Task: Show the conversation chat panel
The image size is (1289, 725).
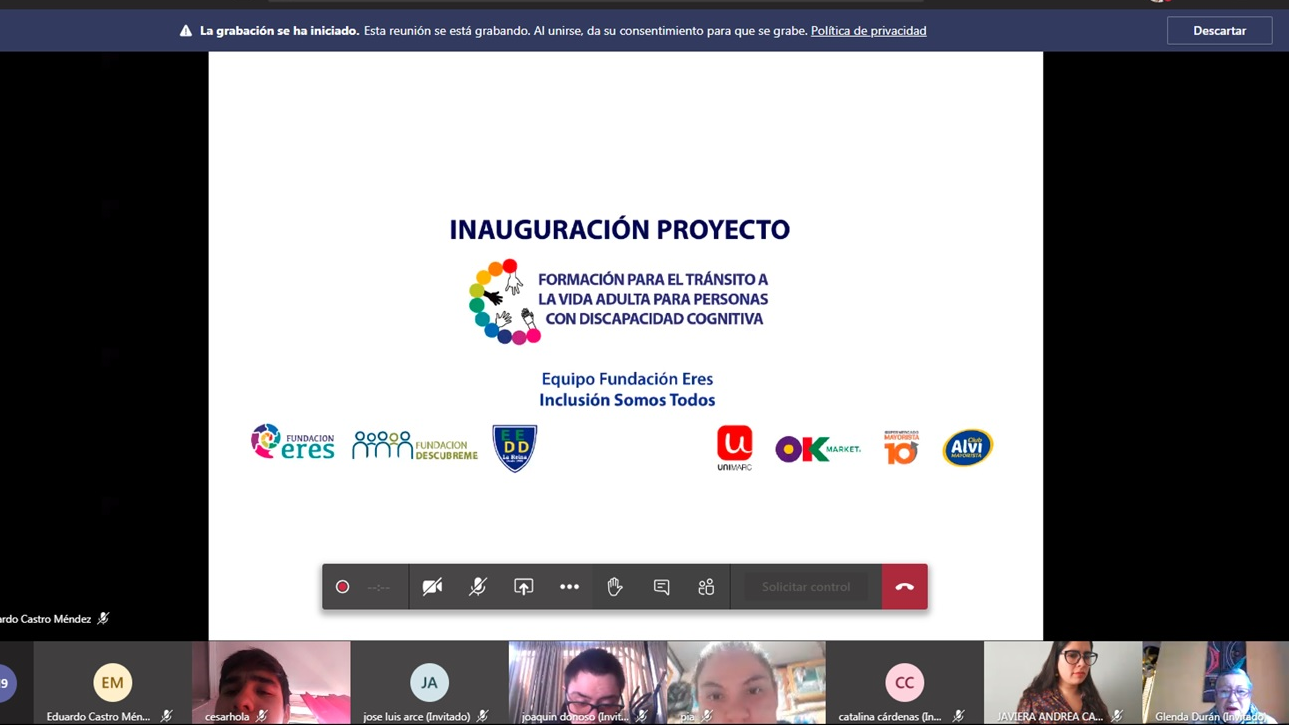Action: pyautogui.click(x=661, y=587)
